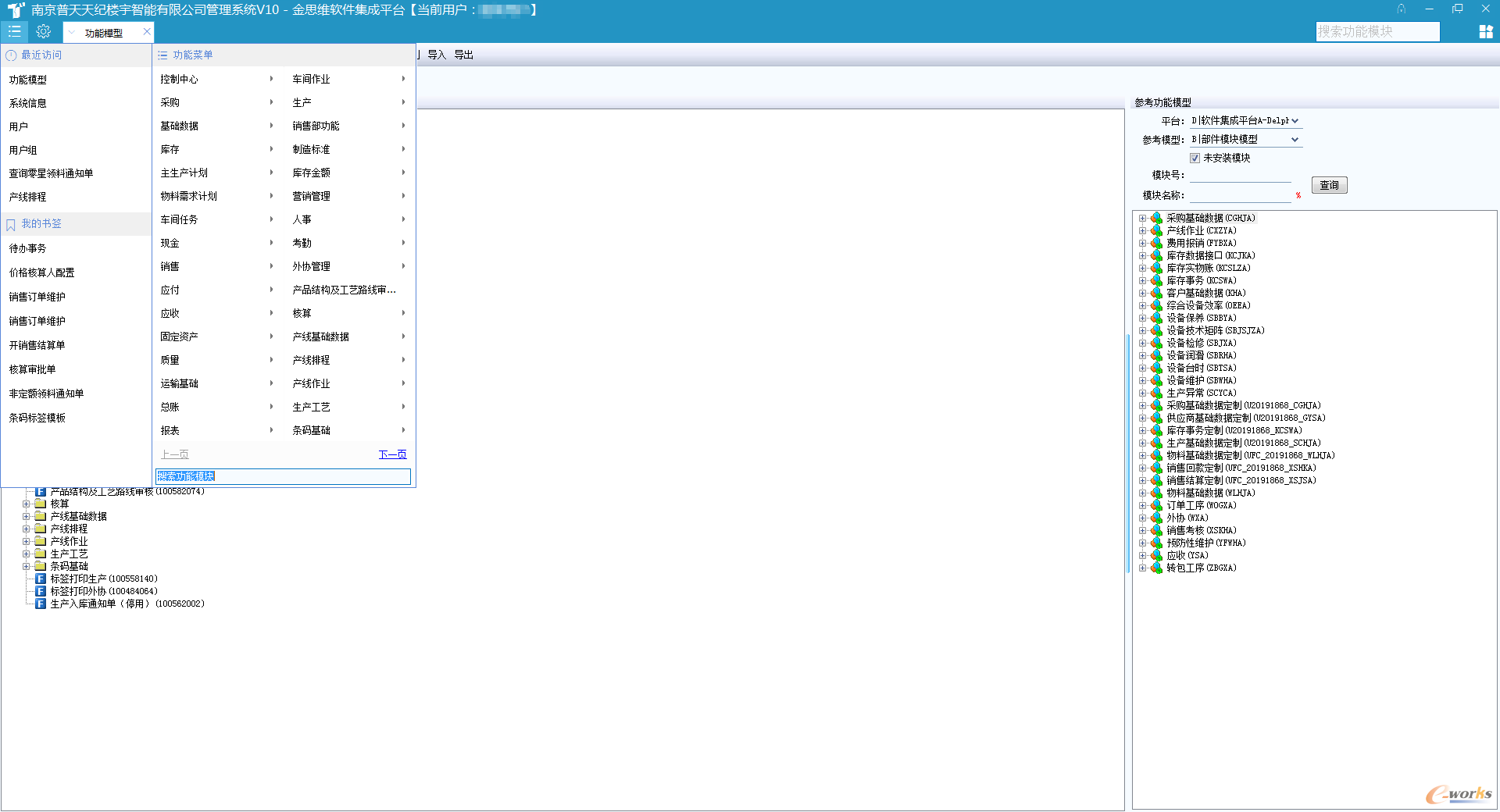Click the 查询 button
Screen dimensions: 1500x812
(x=1329, y=185)
